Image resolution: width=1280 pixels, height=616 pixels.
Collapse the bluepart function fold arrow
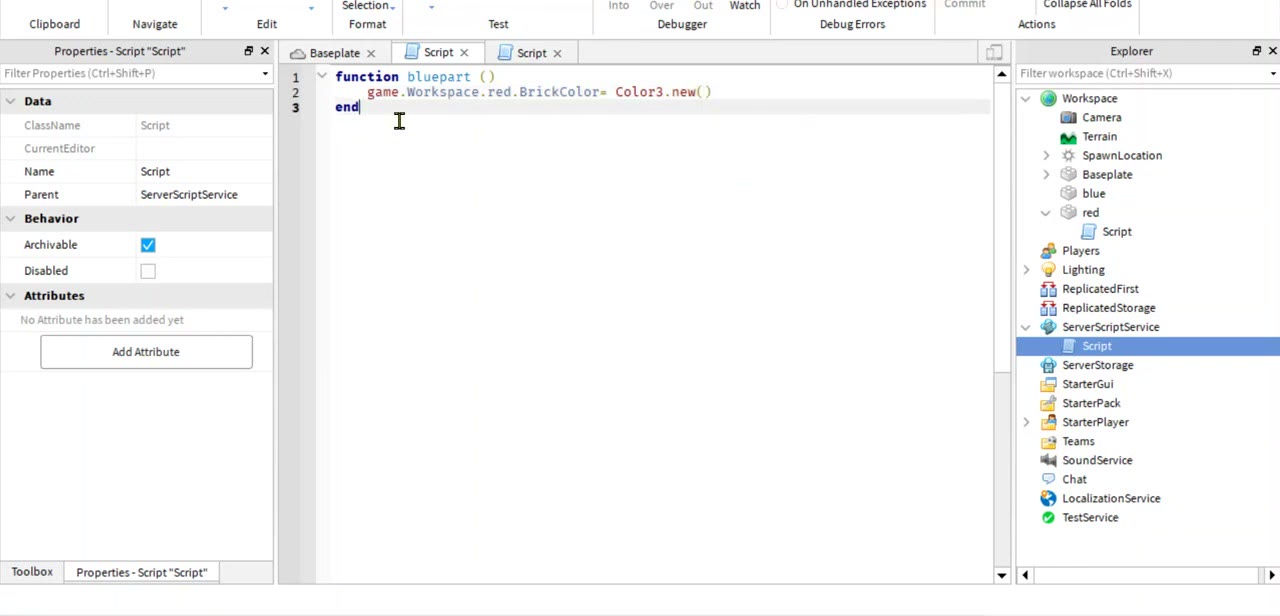pyautogui.click(x=322, y=76)
